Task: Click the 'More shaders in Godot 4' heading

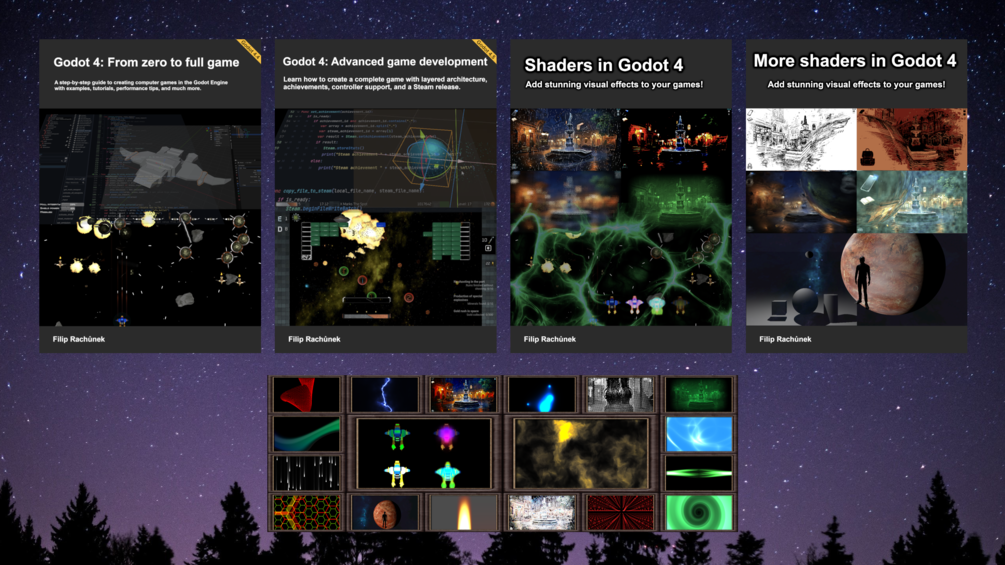Action: 854,61
